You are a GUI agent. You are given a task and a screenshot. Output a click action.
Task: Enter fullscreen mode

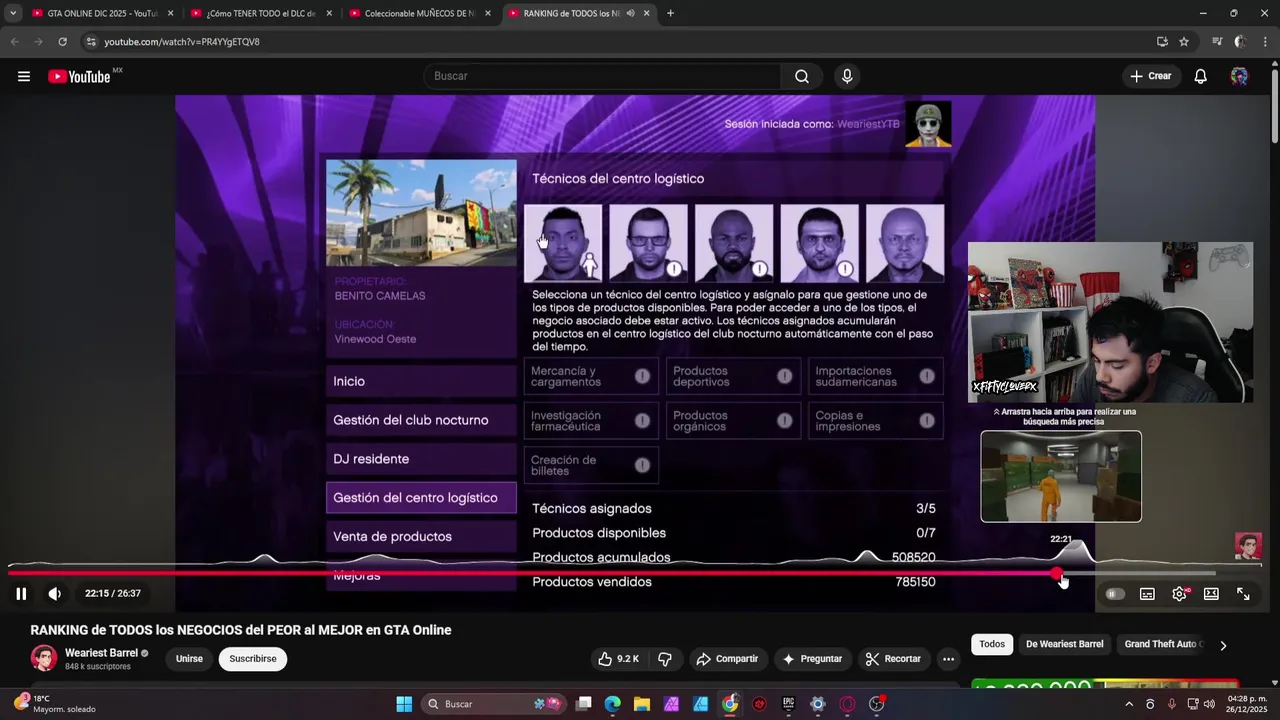(1243, 594)
